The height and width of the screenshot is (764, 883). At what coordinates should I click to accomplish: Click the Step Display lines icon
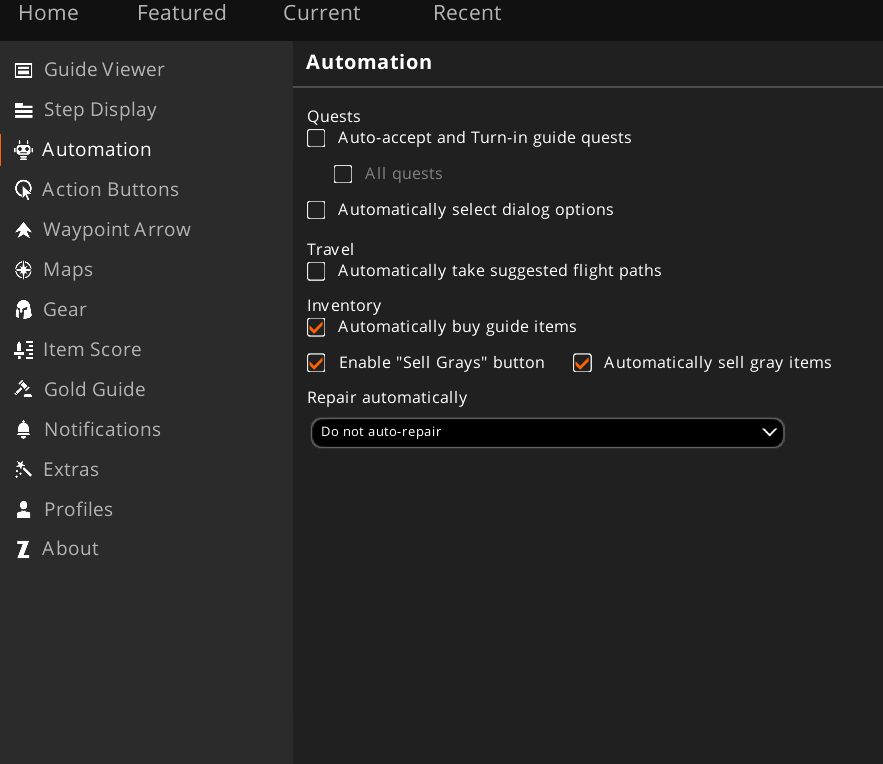[x=23, y=110]
